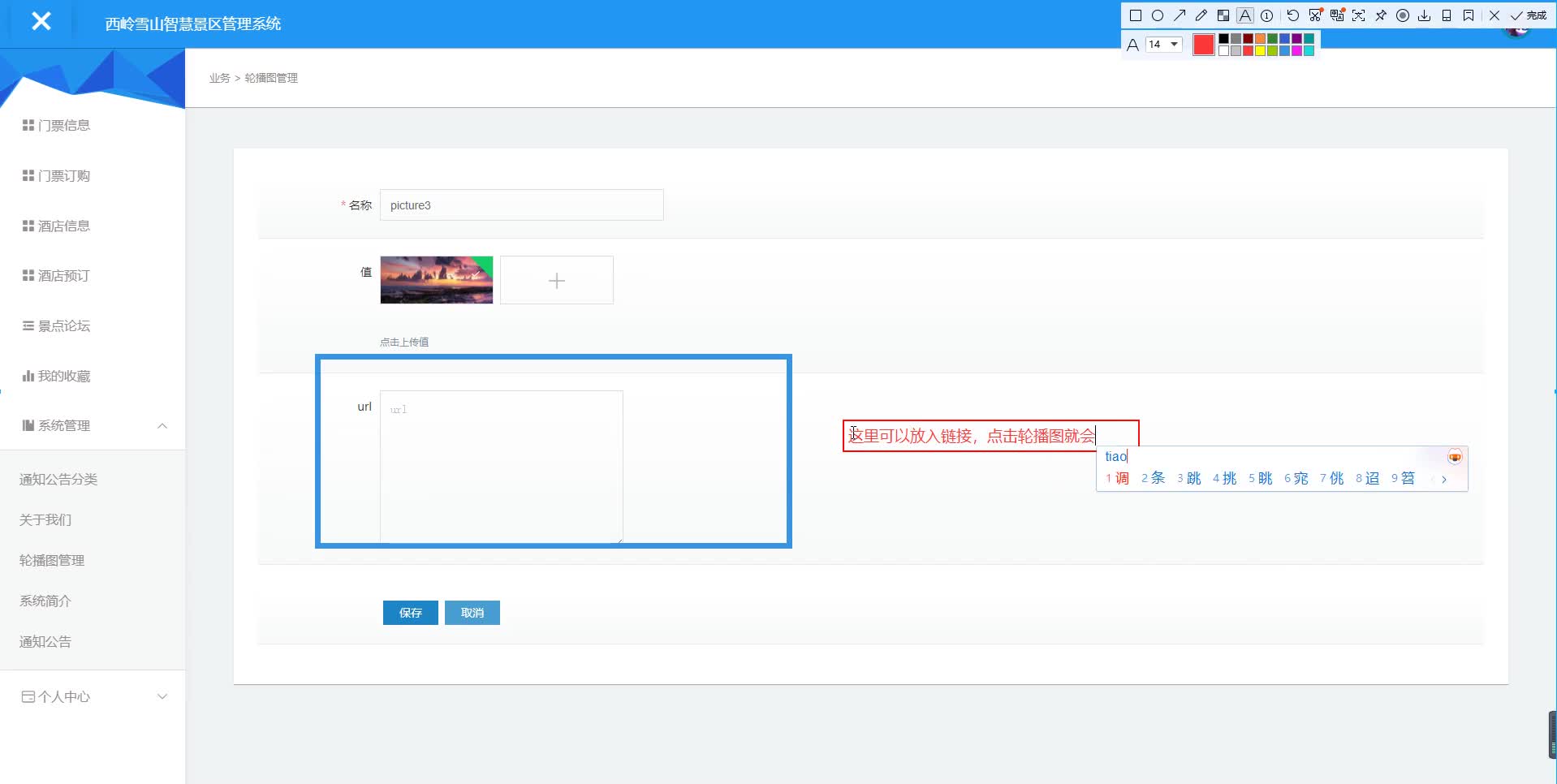Screen dimensions: 1557x784
Task: Expand the 个人中心 submenu
Action: click(93, 696)
